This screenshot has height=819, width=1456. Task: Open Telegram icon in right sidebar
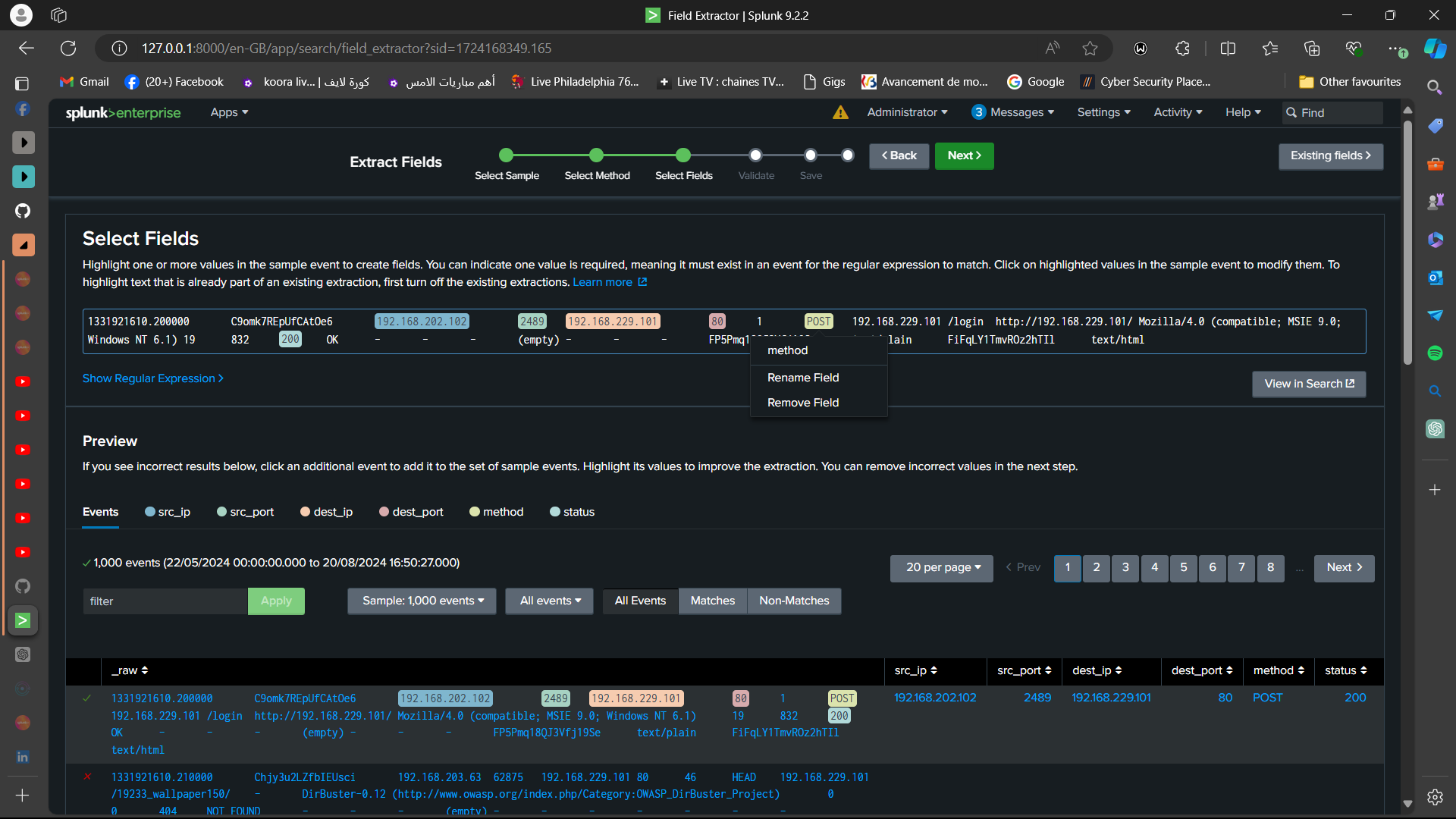point(1435,315)
